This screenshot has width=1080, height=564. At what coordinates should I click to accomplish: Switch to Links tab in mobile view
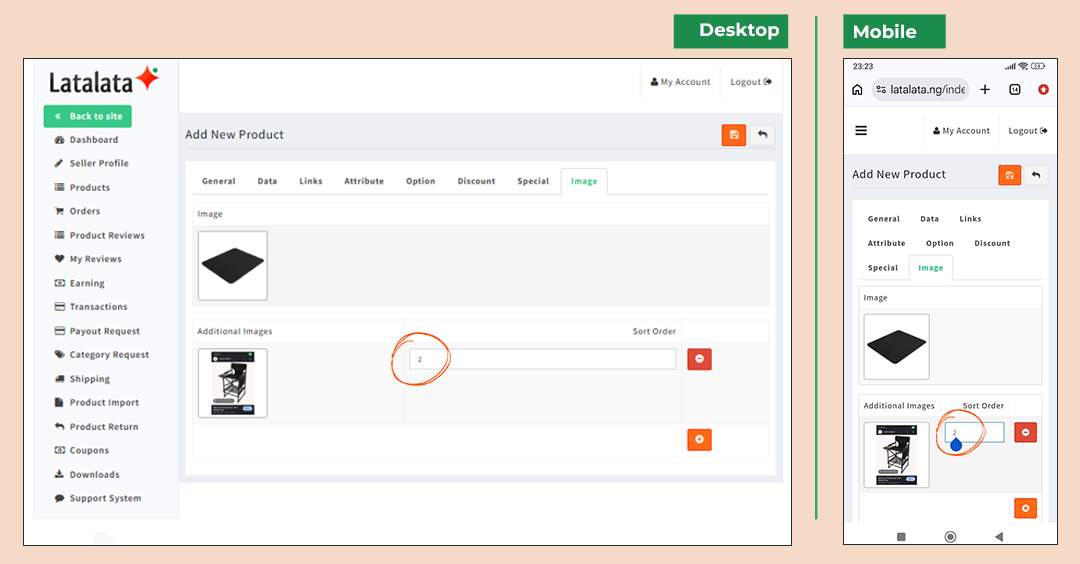(x=970, y=219)
